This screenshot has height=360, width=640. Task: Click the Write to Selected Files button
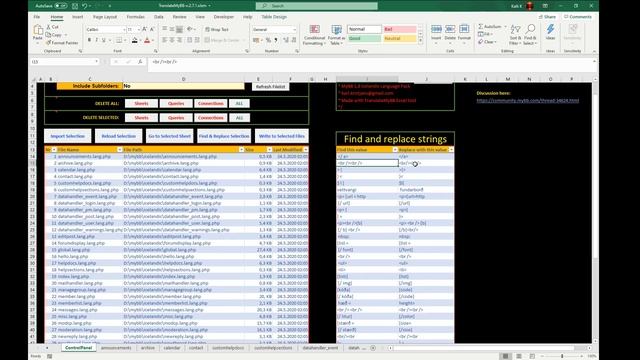[282, 136]
